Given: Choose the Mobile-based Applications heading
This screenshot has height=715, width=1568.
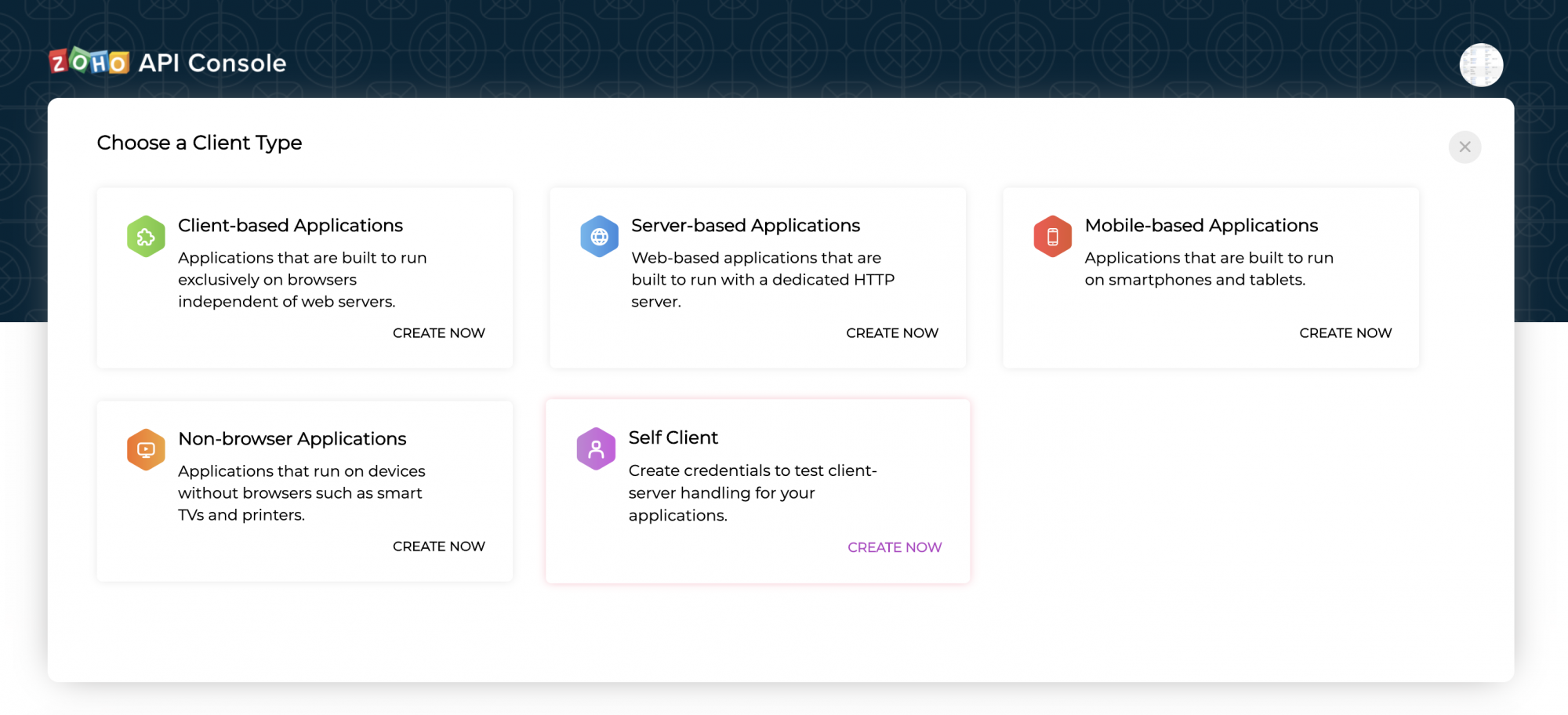Looking at the screenshot, I should pos(1200,226).
